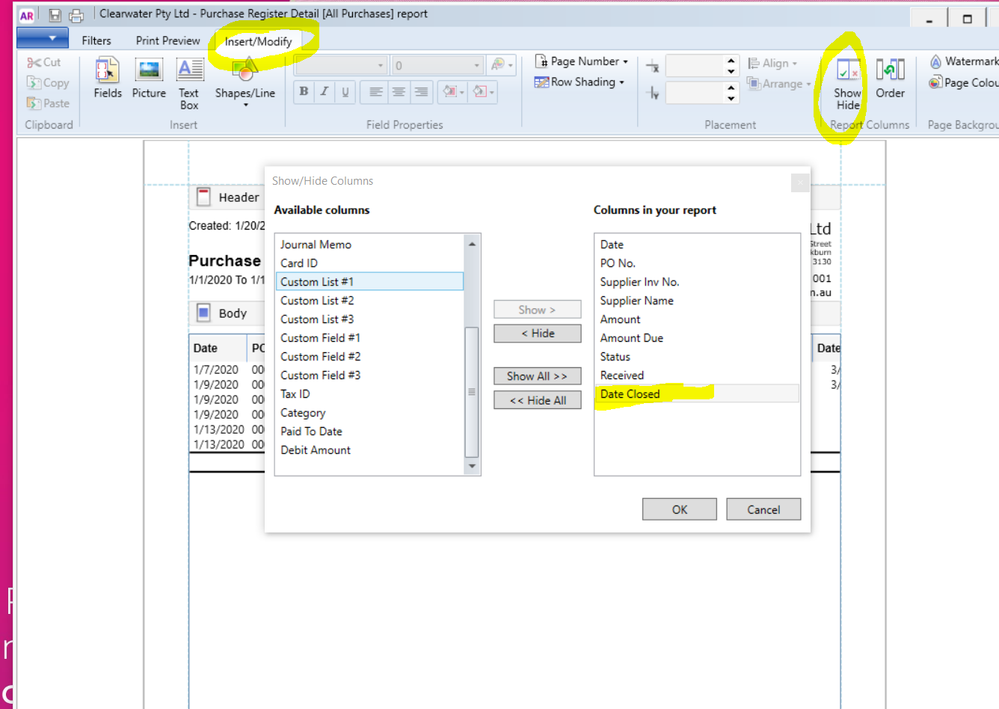Click the Order columns icon
Image resolution: width=999 pixels, height=709 pixels.
pos(890,78)
